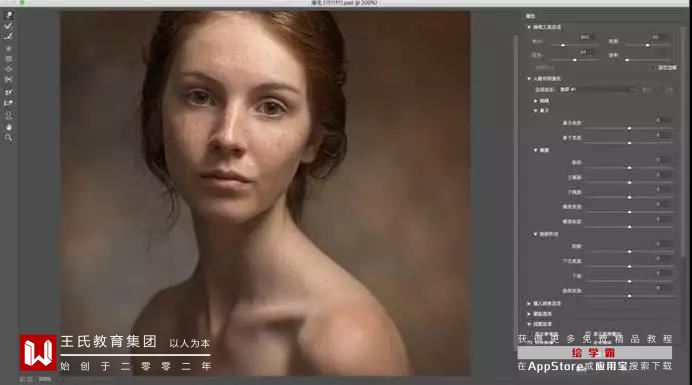This screenshot has height=385, width=692.
Task: Expand the Mask Options section
Action: point(529,314)
